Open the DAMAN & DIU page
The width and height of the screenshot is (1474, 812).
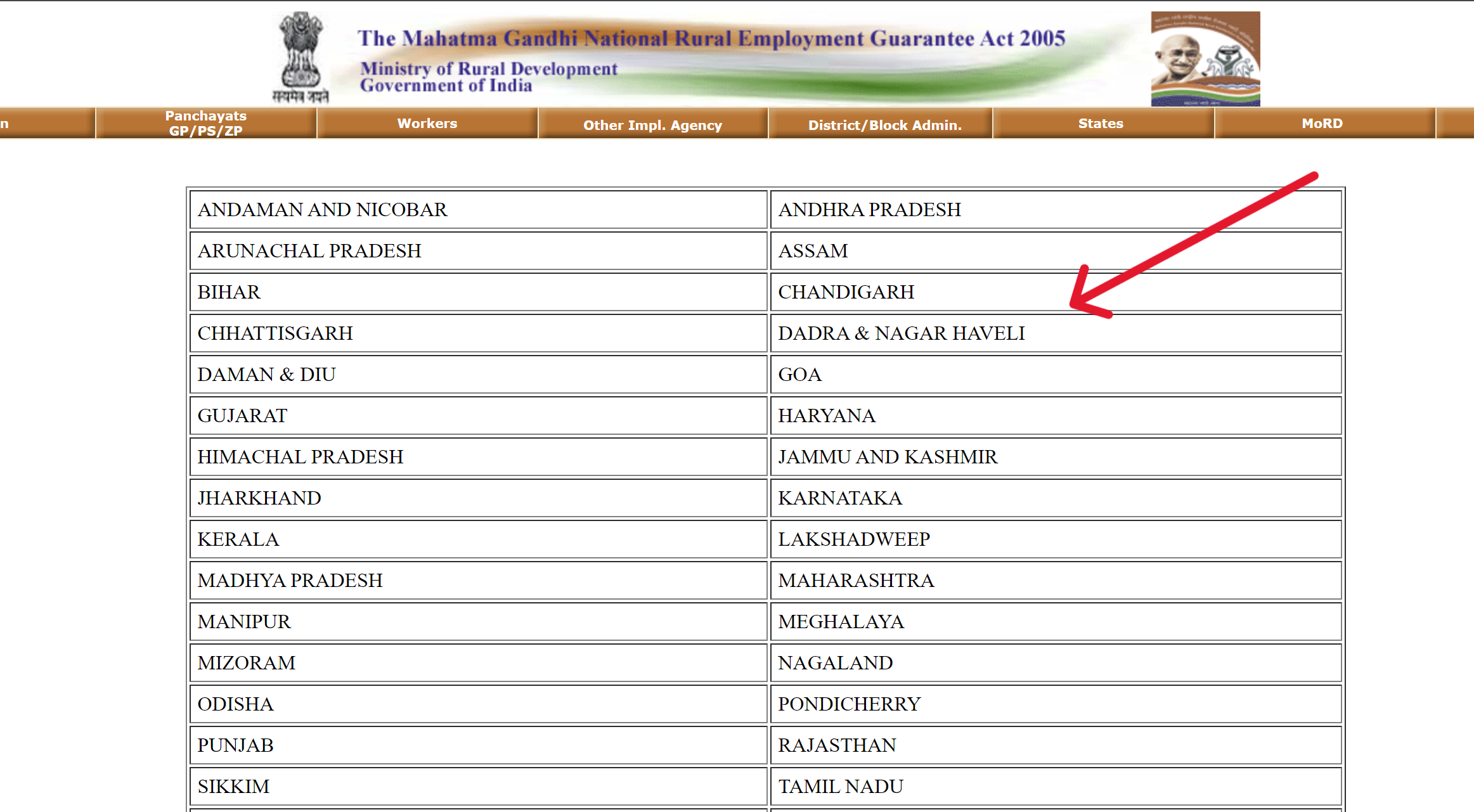[x=266, y=375]
